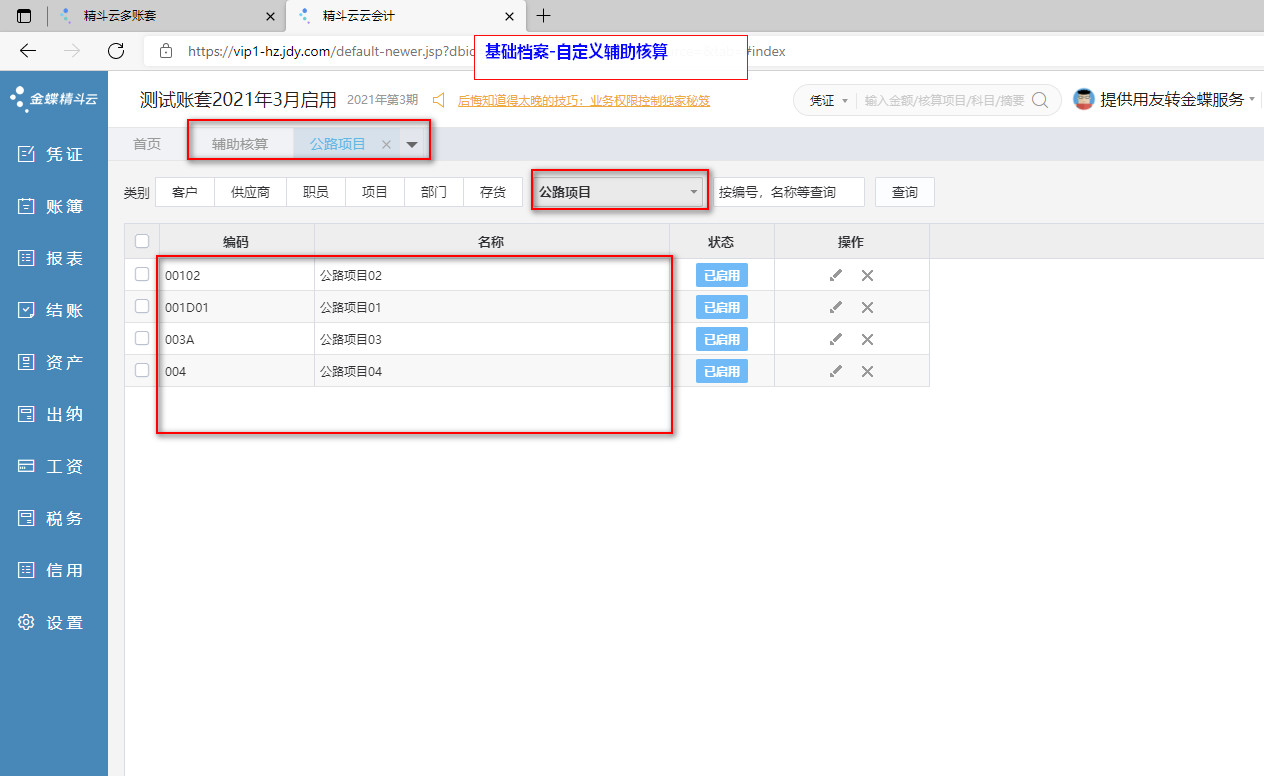The width and height of the screenshot is (1264, 776).
Task: Expand the 公路项目 category dropdown
Action: click(618, 191)
